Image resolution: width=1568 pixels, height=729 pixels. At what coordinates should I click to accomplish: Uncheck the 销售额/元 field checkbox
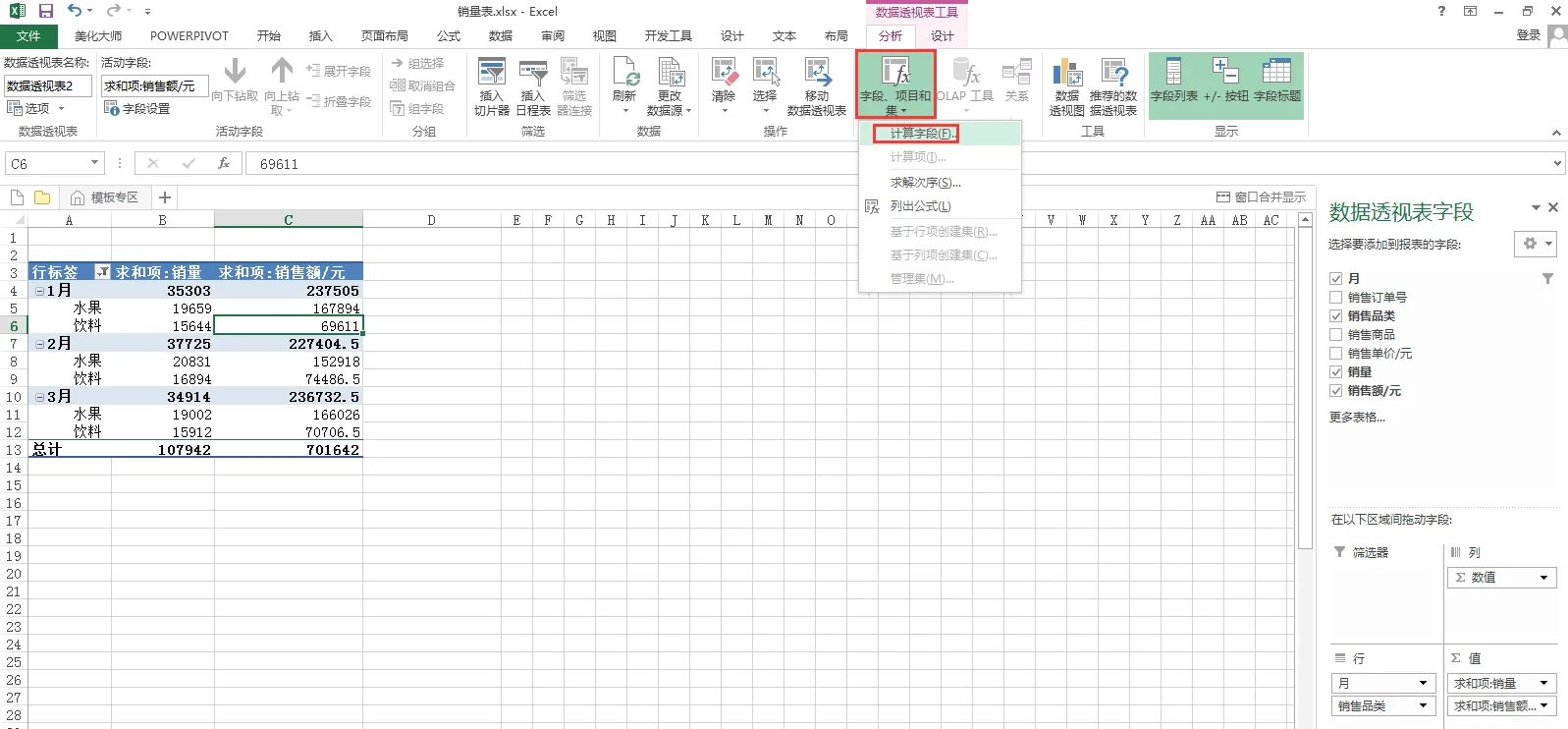[x=1335, y=391]
